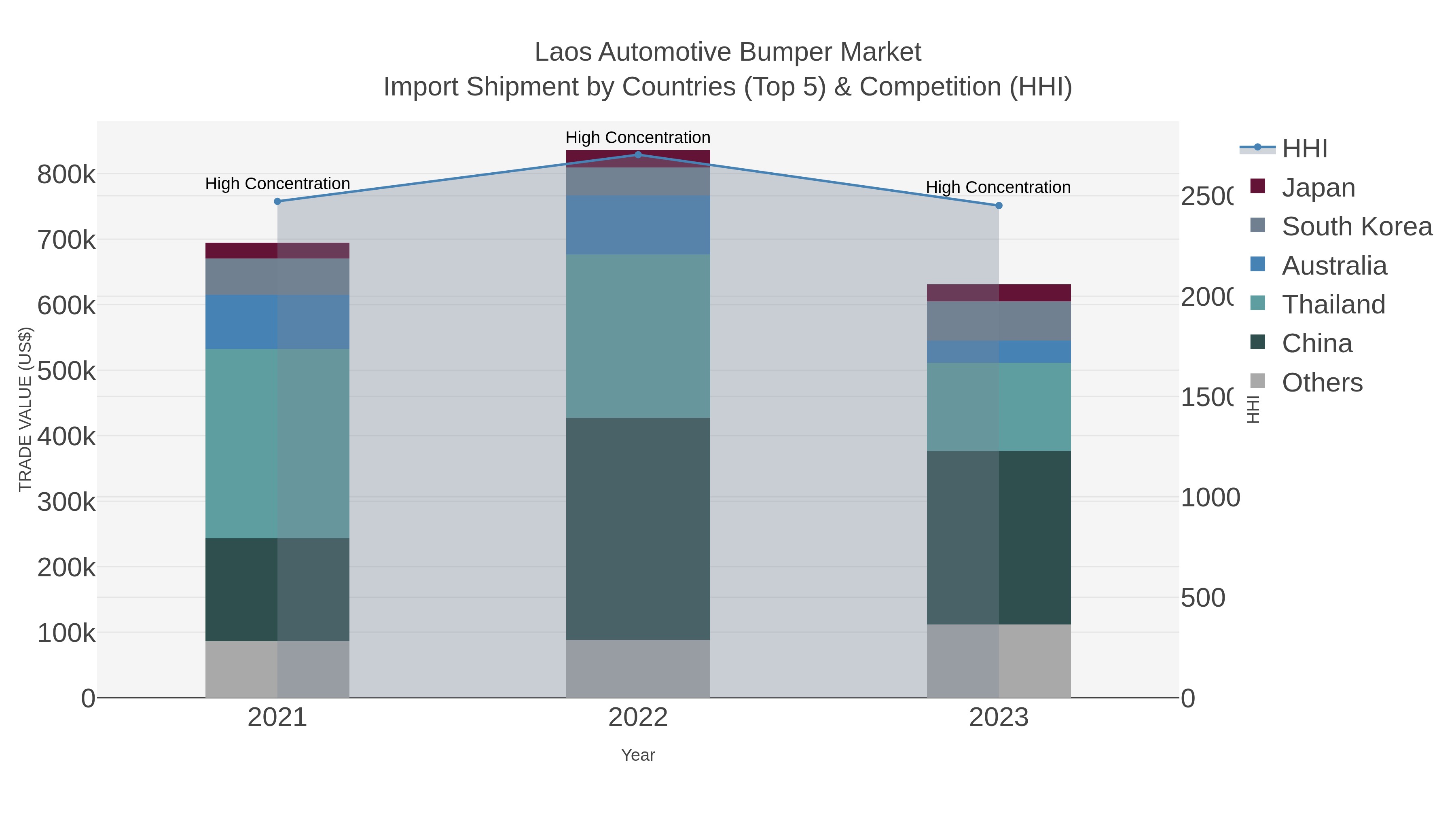1456x819 pixels.
Task: Click the 800k y-axis tick label
Action: [67, 175]
